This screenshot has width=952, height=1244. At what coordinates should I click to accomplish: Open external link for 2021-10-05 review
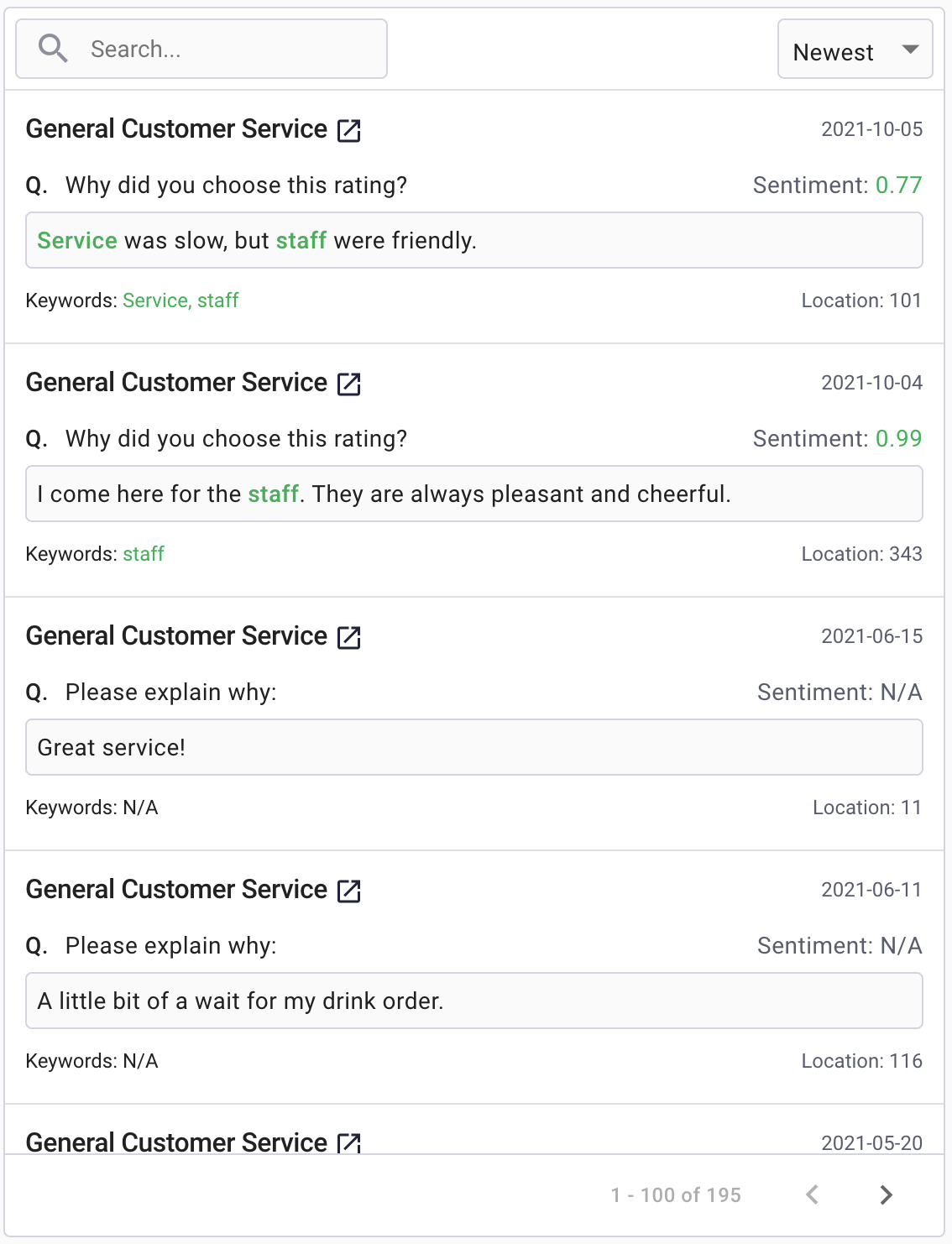(349, 130)
